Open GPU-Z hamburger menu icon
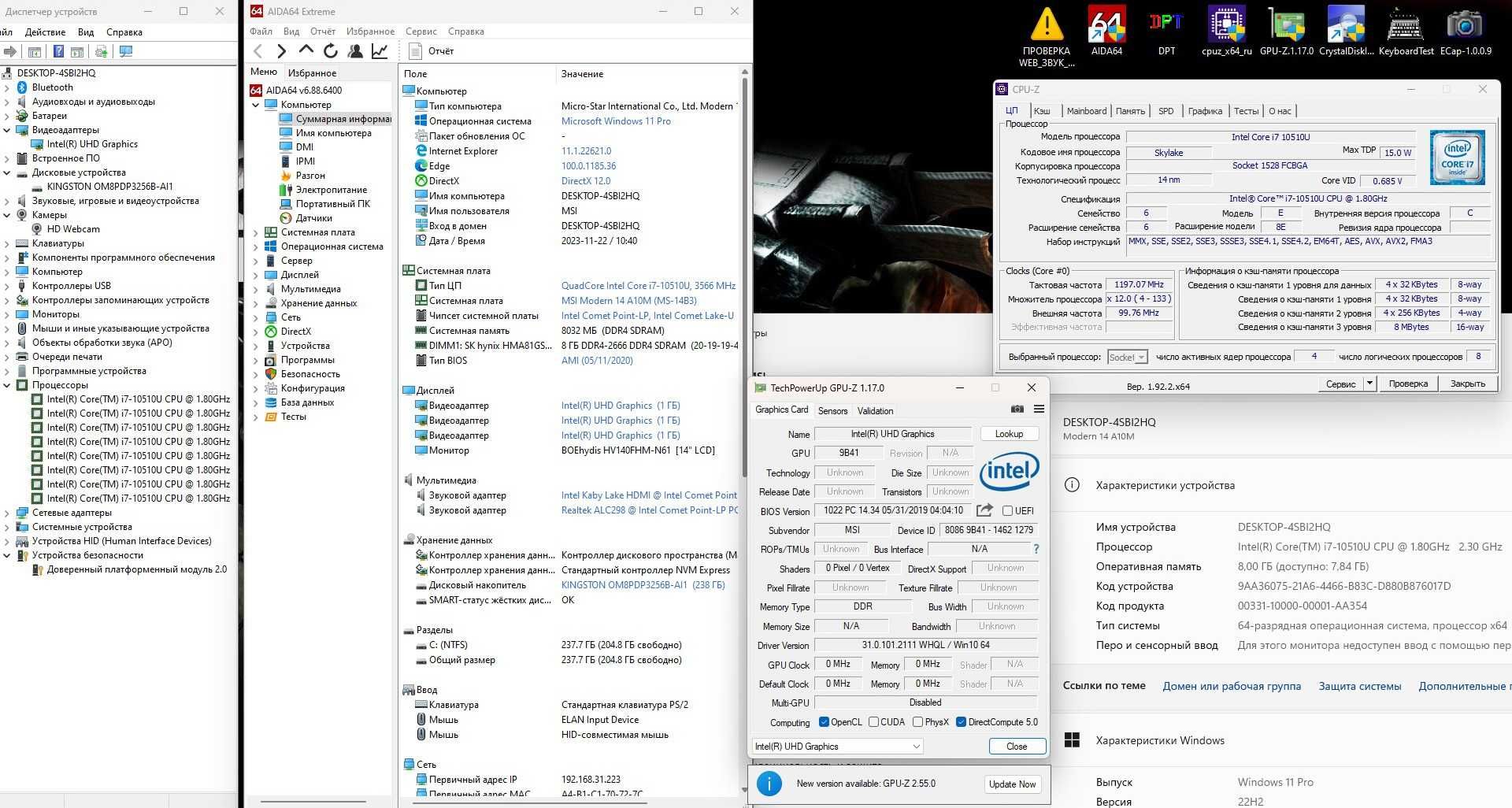This screenshot has height=808, width=1512. [x=1039, y=410]
